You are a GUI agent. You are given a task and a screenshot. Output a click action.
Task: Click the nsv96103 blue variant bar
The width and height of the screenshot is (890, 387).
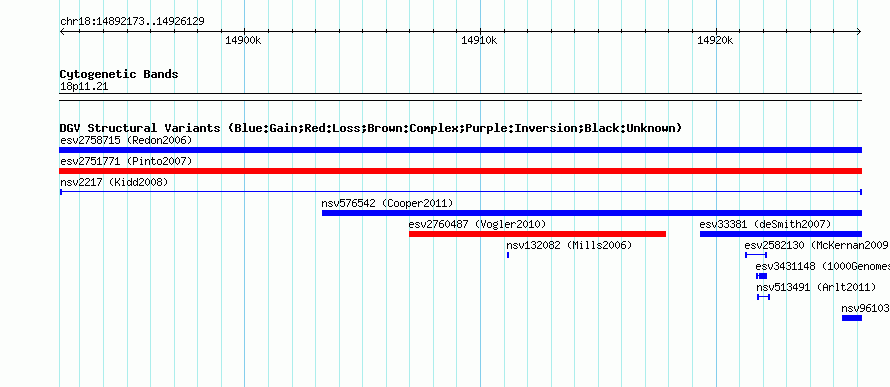coord(851,318)
